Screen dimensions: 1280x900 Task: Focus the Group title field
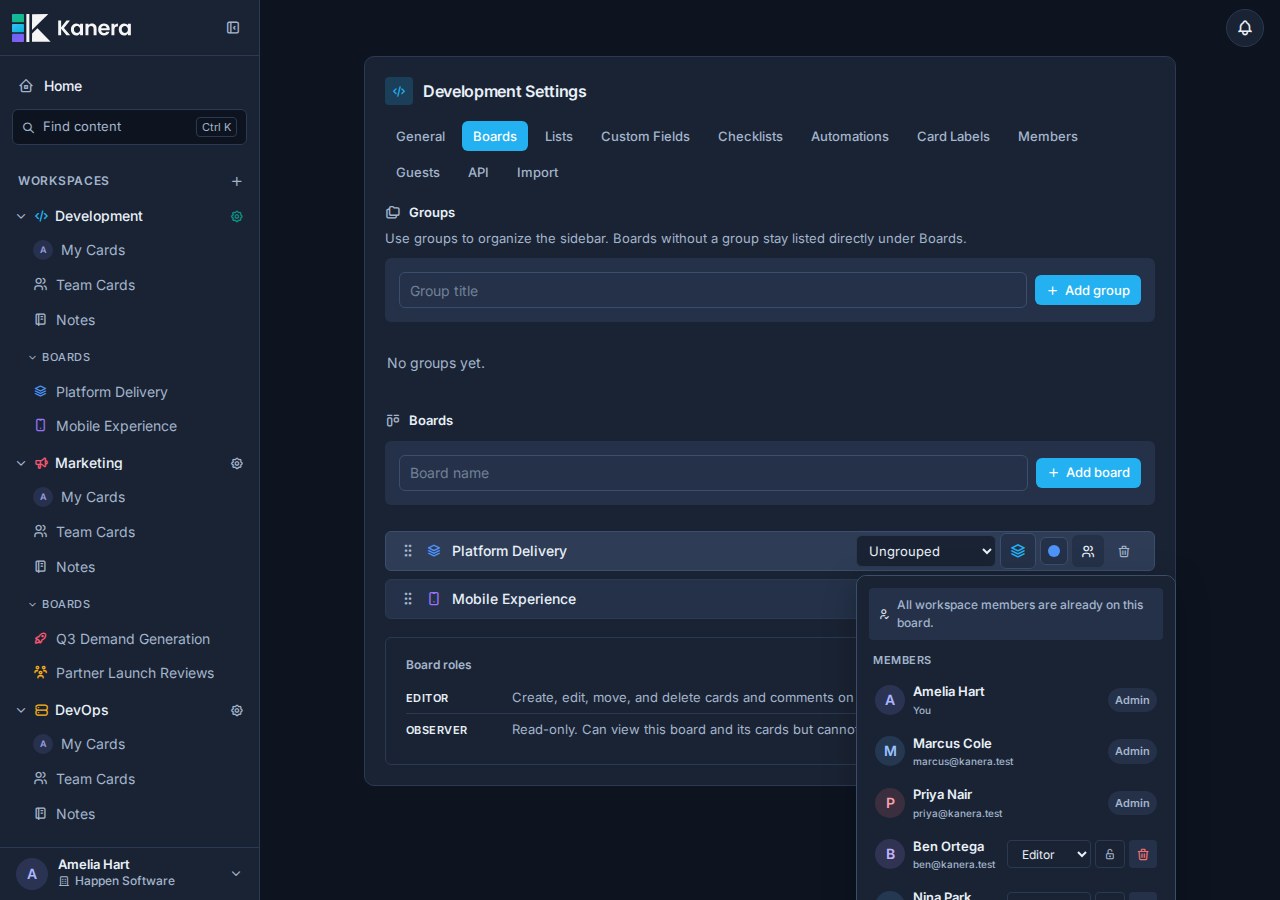coord(713,290)
